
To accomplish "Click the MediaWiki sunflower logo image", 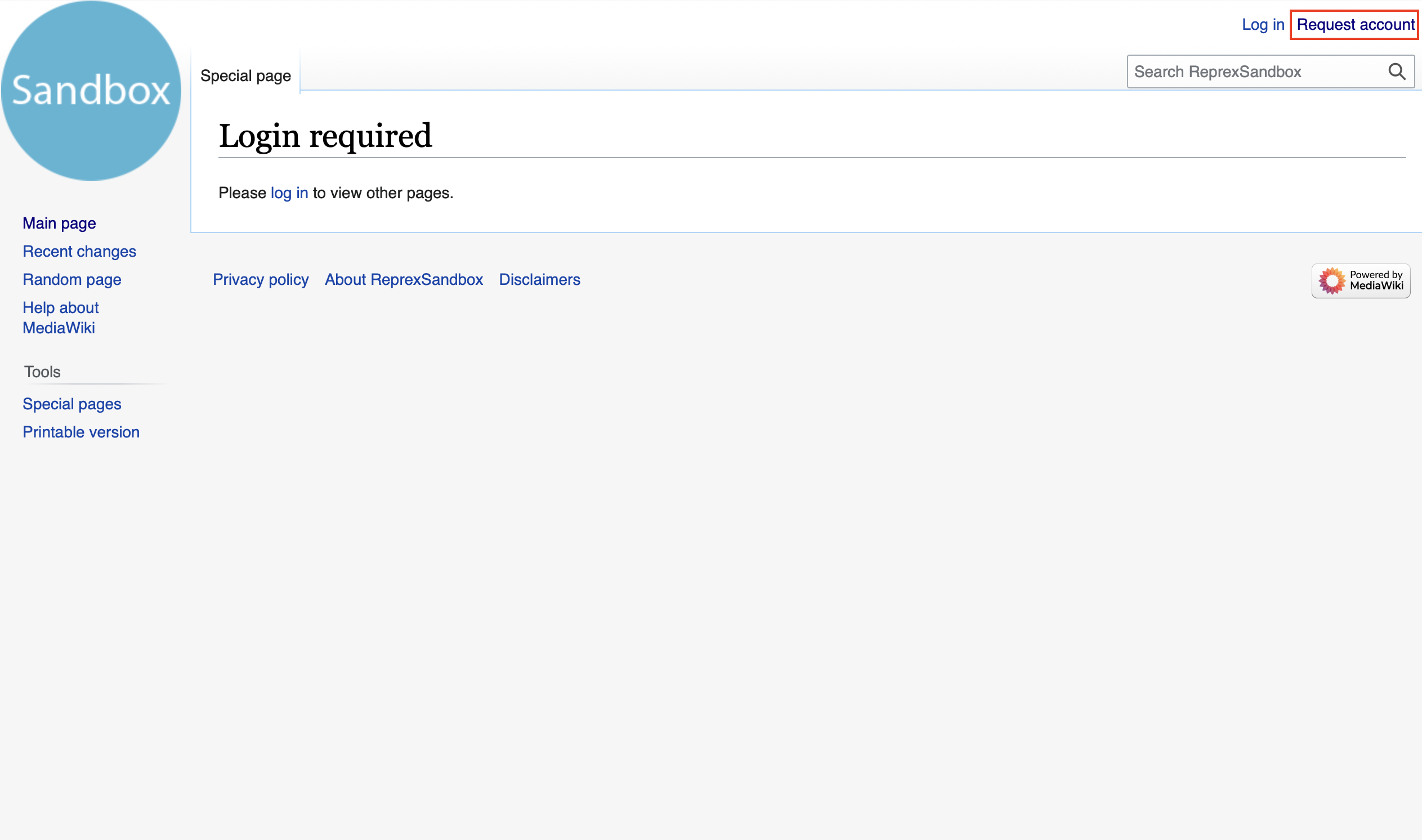I will tap(1331, 281).
